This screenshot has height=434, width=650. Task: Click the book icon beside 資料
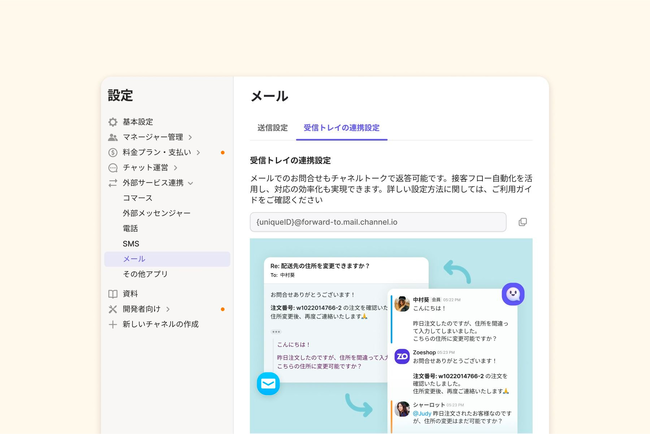click(x=113, y=294)
